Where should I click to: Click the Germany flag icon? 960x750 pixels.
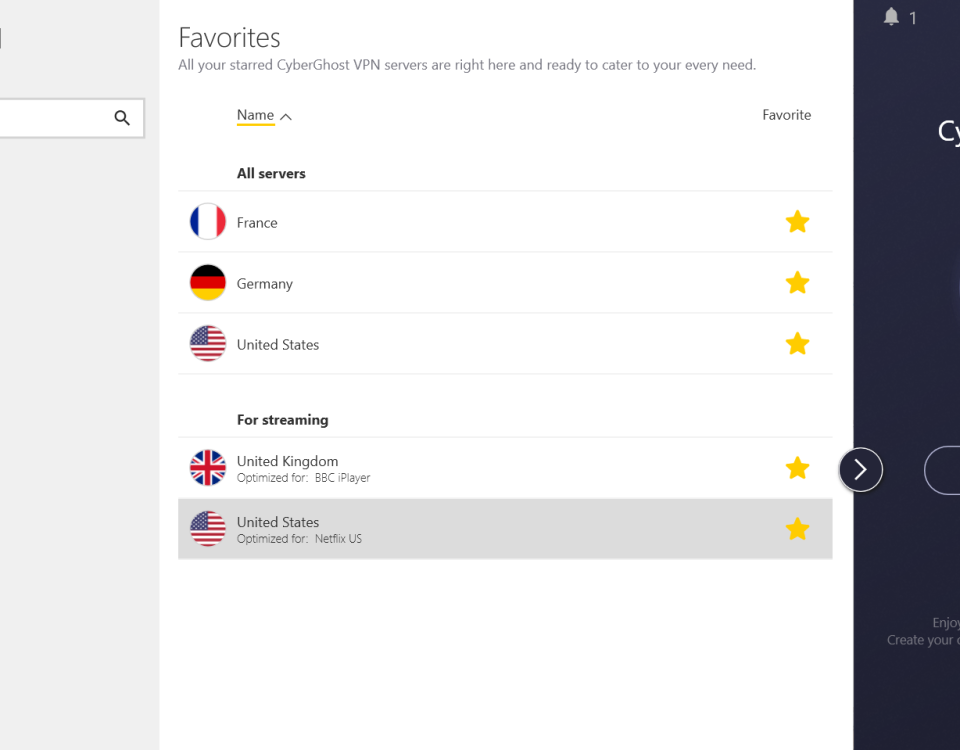point(207,282)
